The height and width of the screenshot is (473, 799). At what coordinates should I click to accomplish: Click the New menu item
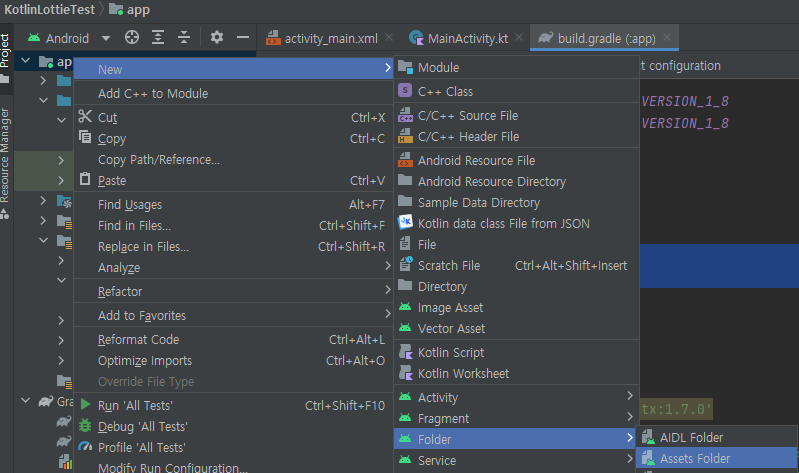click(233, 69)
